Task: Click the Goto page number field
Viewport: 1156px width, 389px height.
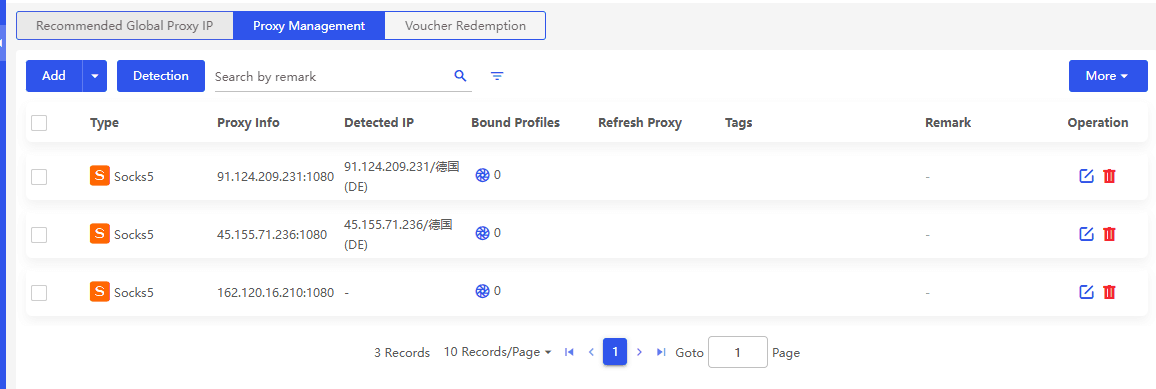Action: coord(737,352)
